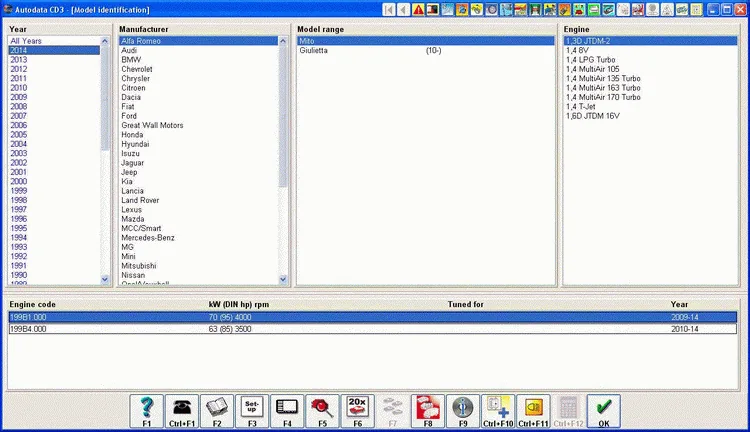Open Help with the F1 question mark button
750x432 pixels.
pyautogui.click(x=147, y=411)
